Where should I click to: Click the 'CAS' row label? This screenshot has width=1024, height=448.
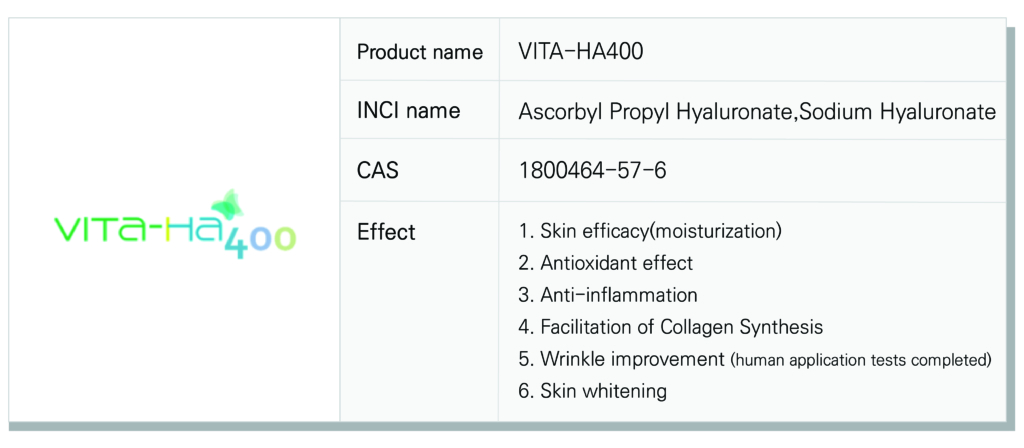tap(377, 171)
